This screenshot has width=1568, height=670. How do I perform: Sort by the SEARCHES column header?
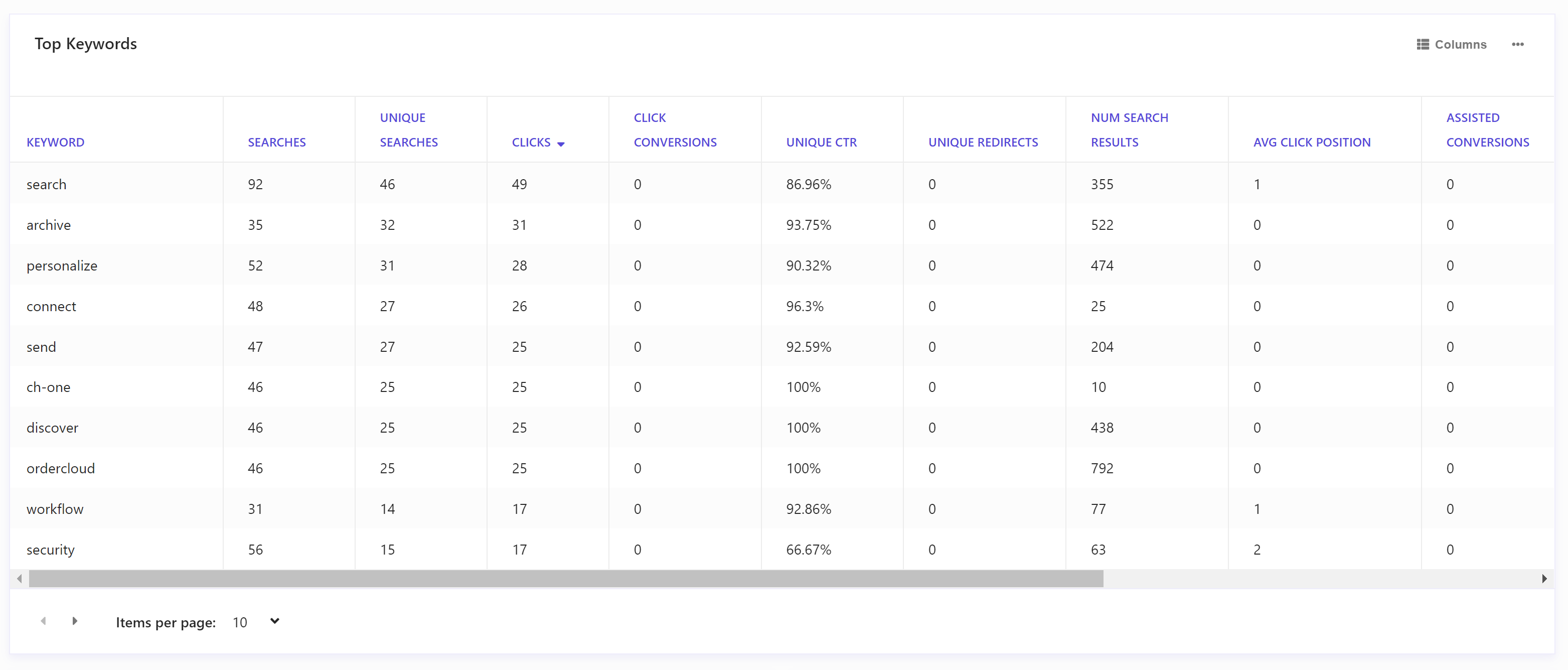click(x=276, y=142)
